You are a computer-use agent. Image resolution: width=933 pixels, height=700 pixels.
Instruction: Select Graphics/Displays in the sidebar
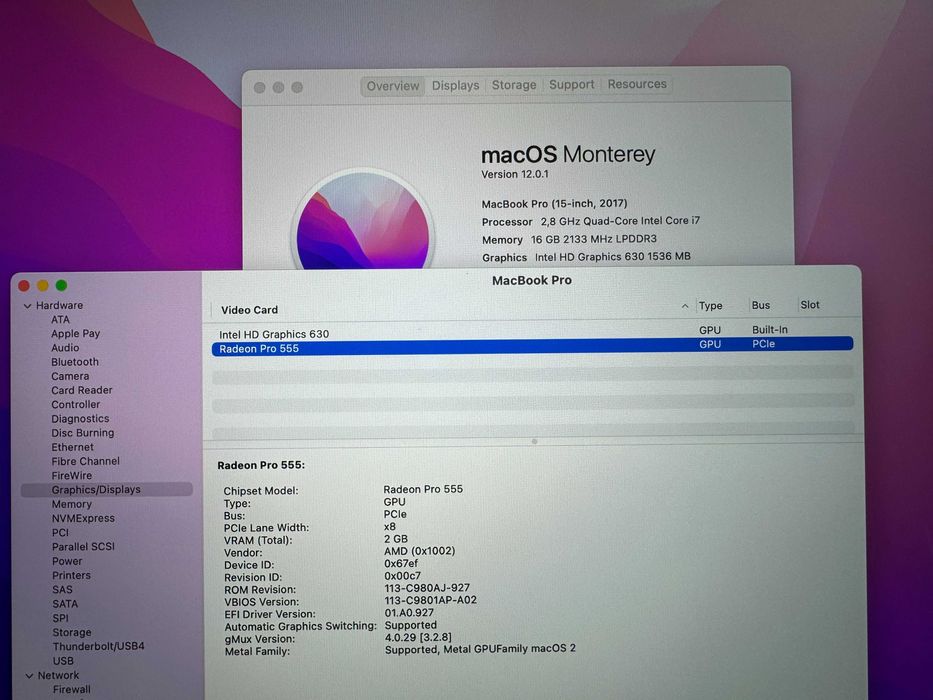pos(107,490)
